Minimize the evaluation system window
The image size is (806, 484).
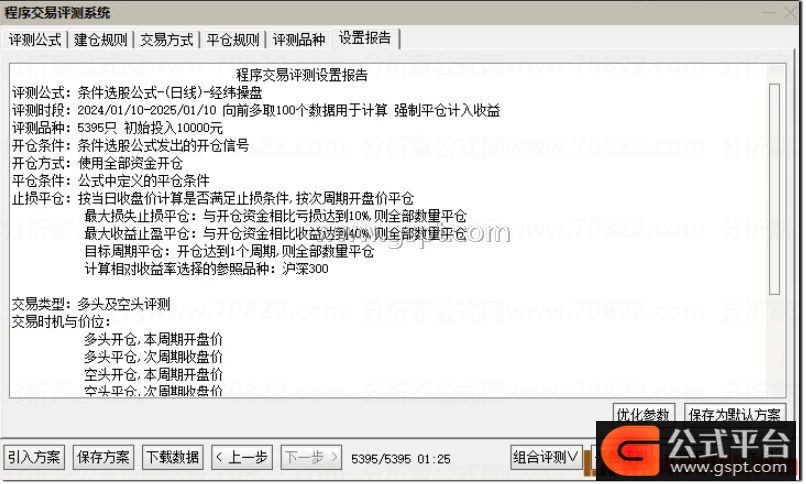click(x=767, y=13)
